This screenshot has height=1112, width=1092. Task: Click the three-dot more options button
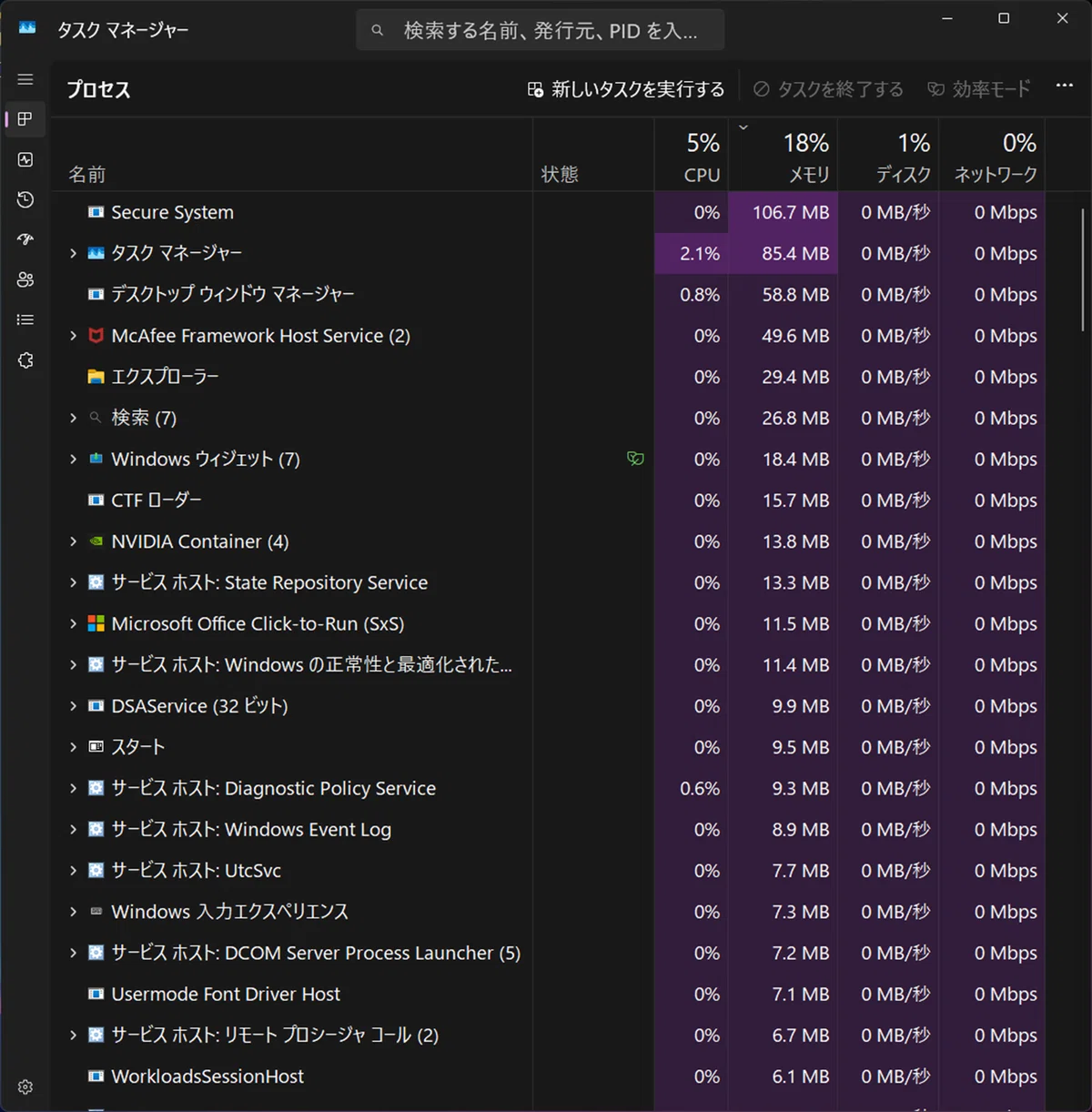pyautogui.click(x=1065, y=86)
